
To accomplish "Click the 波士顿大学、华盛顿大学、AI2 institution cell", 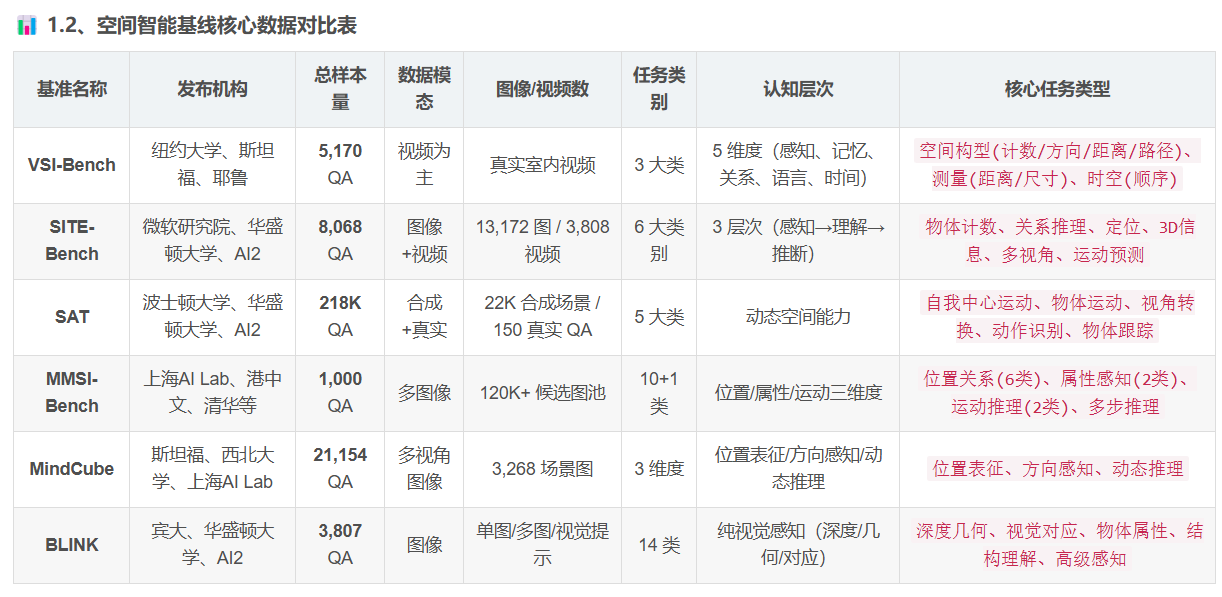I will [212, 317].
